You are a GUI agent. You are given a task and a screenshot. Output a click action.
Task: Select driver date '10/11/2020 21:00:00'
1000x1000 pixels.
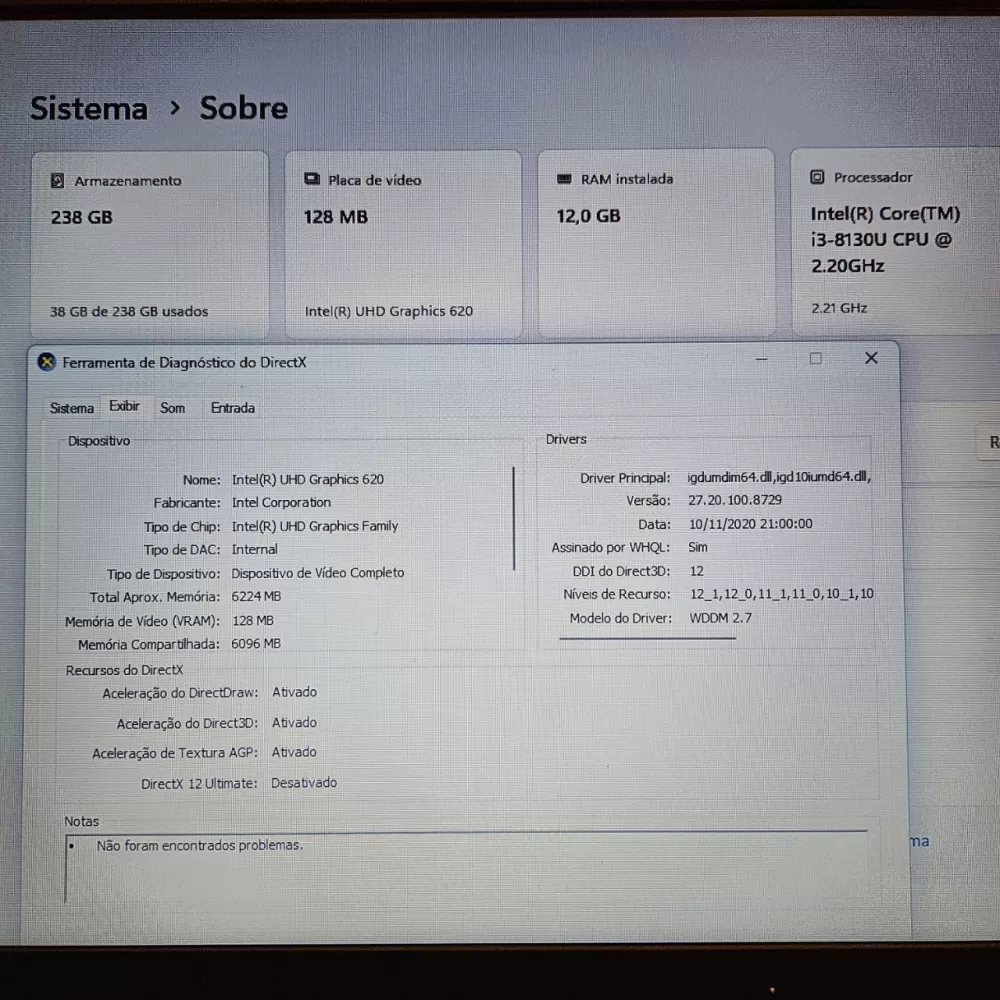pyautogui.click(x=751, y=524)
